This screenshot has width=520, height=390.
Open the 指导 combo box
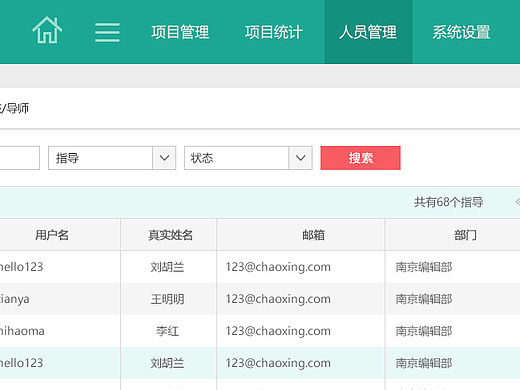click(112, 158)
